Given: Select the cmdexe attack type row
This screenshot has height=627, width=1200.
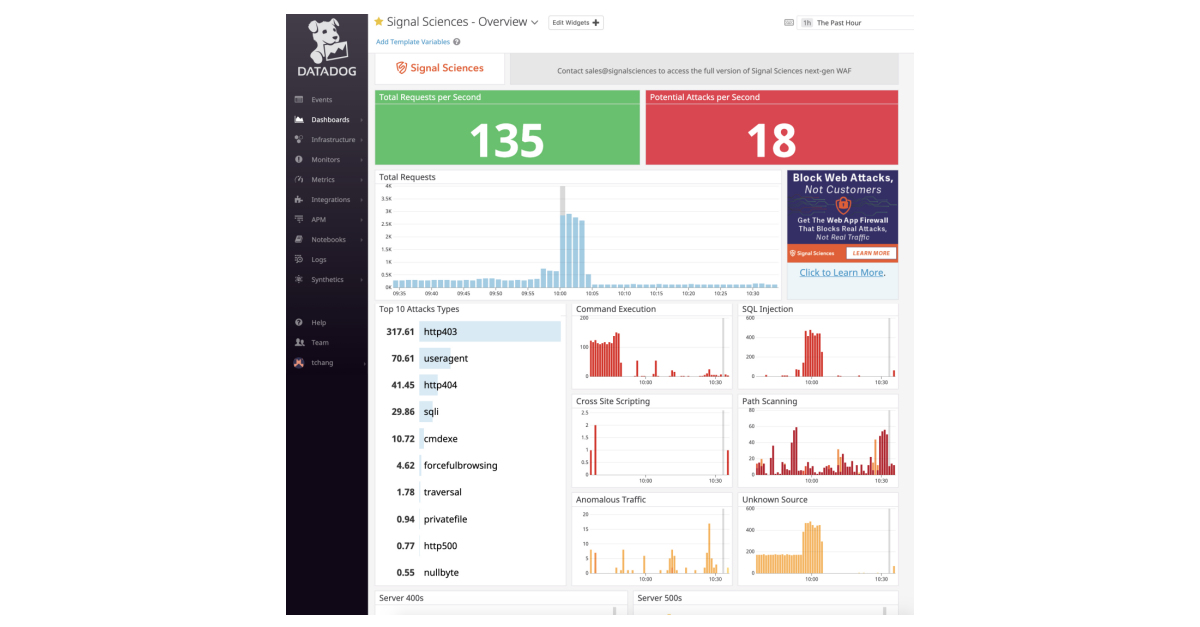Looking at the screenshot, I should tap(468, 439).
